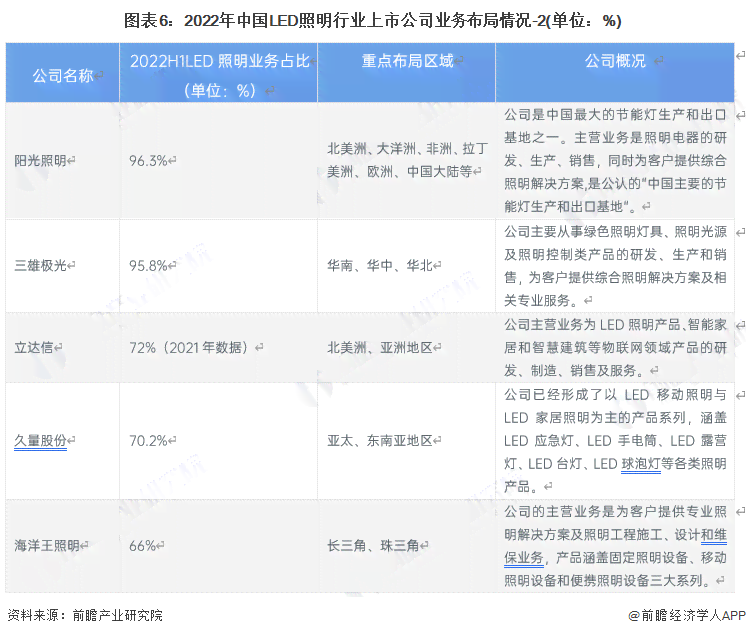Click the chart title 图表6 heading
This screenshot has height=636, width=746.
point(373,20)
